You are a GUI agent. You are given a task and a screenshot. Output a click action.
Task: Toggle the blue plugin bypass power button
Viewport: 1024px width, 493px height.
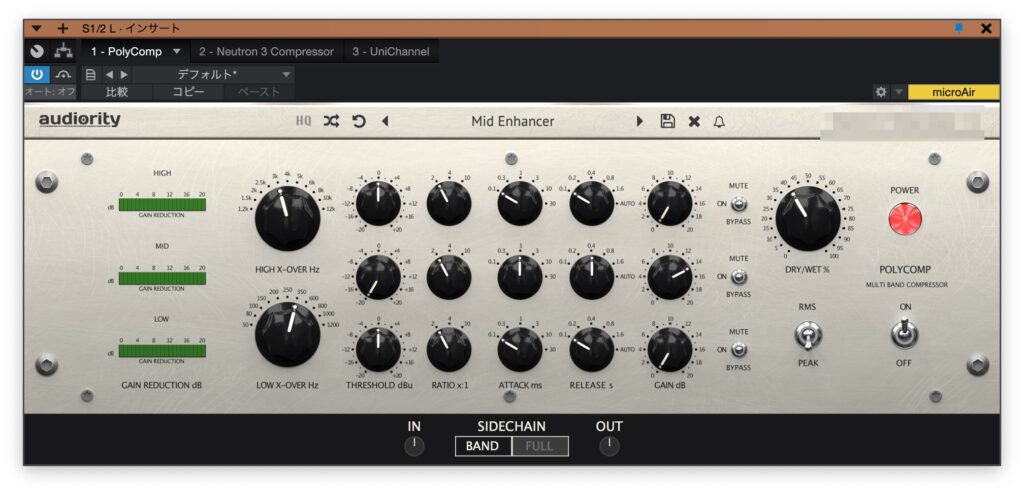click(x=37, y=74)
